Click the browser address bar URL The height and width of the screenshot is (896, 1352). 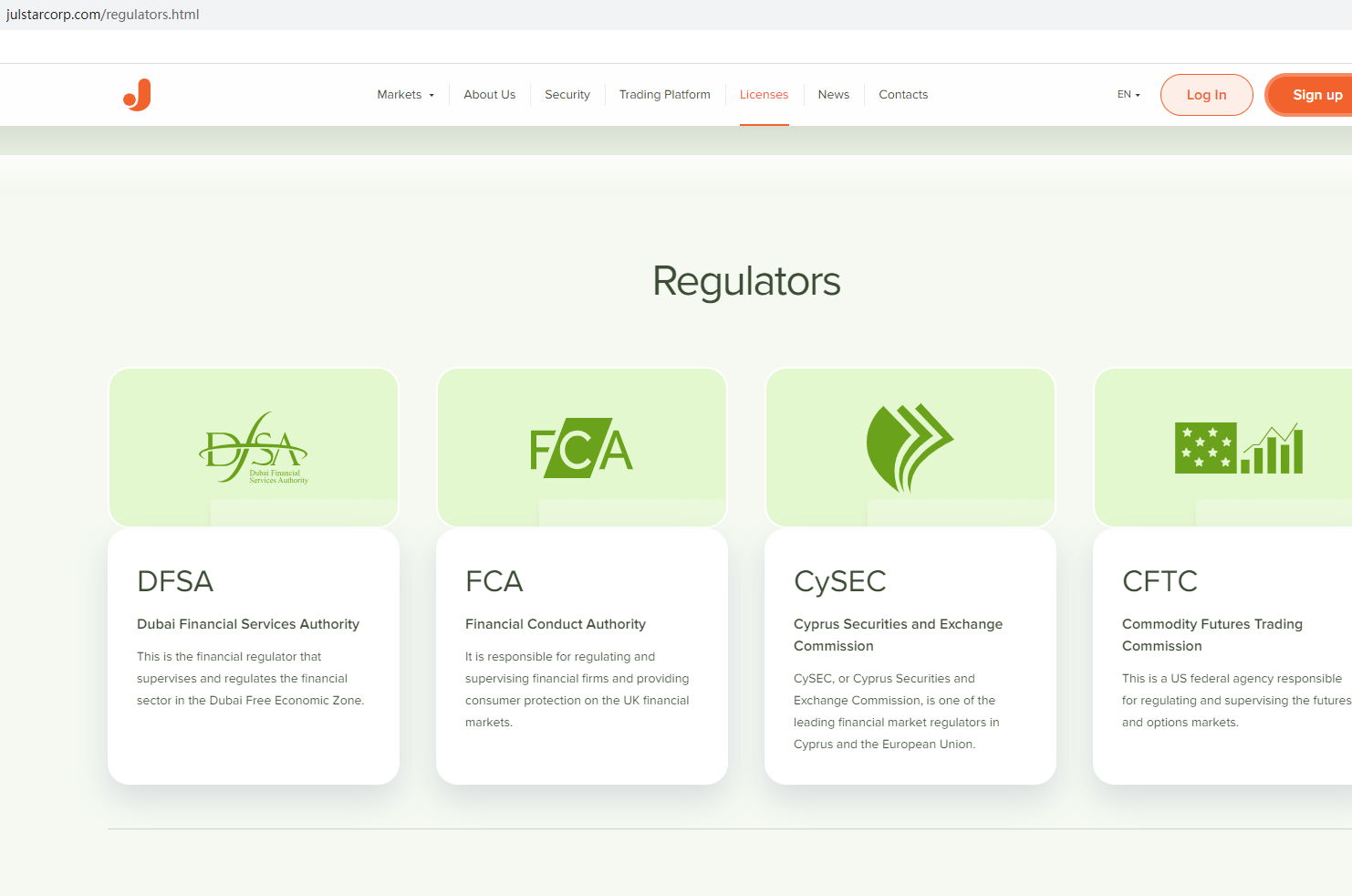pyautogui.click(x=103, y=15)
